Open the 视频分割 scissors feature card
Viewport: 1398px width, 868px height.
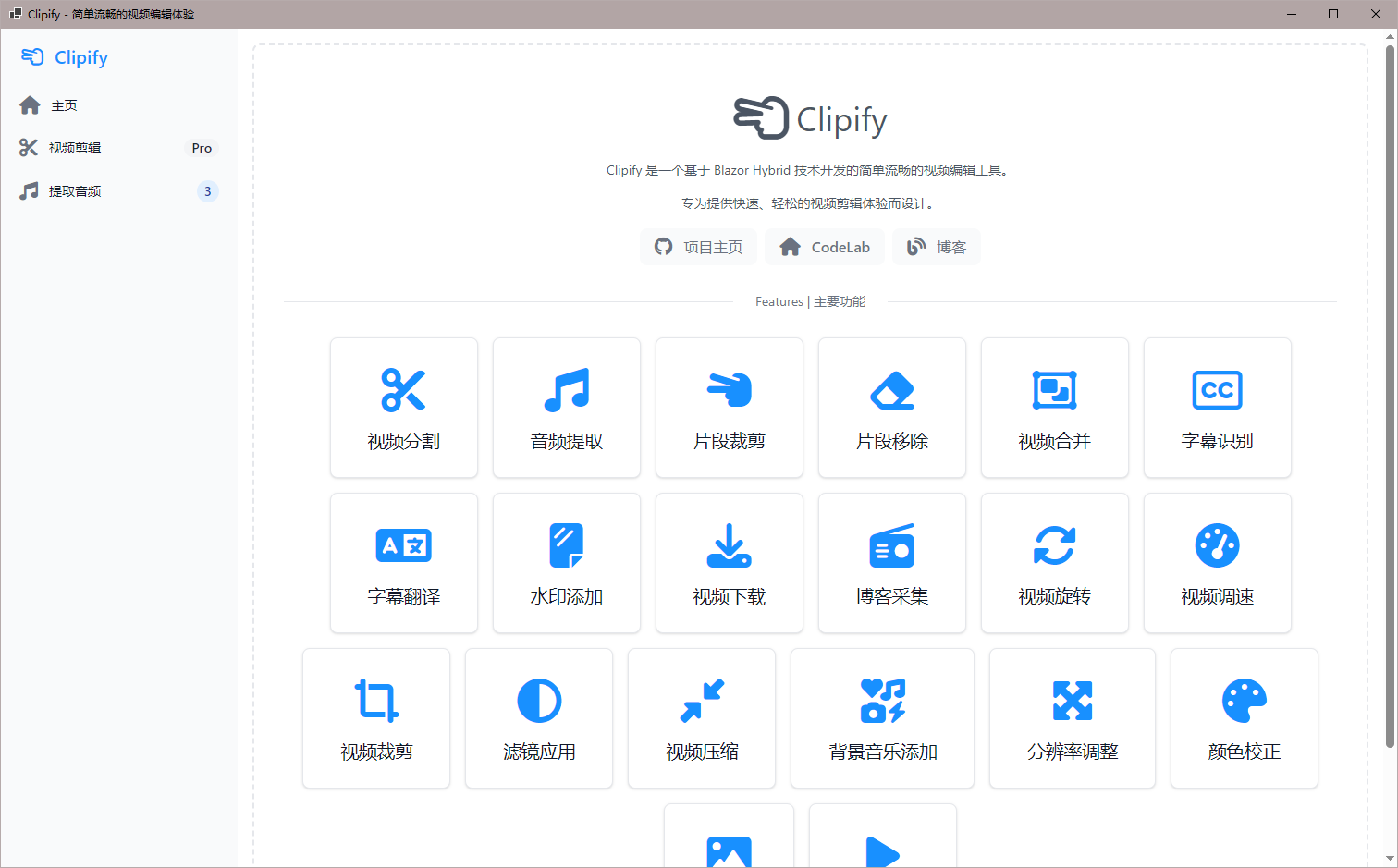pyautogui.click(x=404, y=408)
